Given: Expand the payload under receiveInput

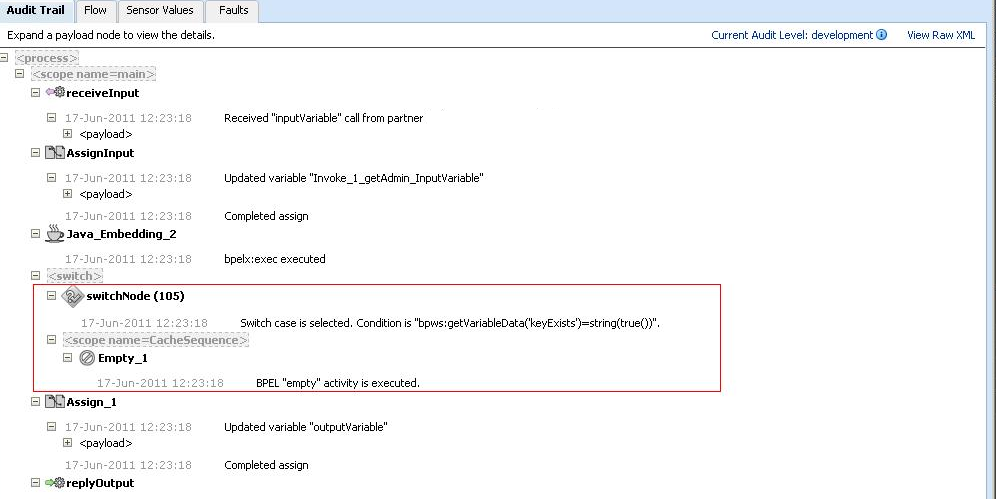Looking at the screenshot, I should tap(68, 133).
